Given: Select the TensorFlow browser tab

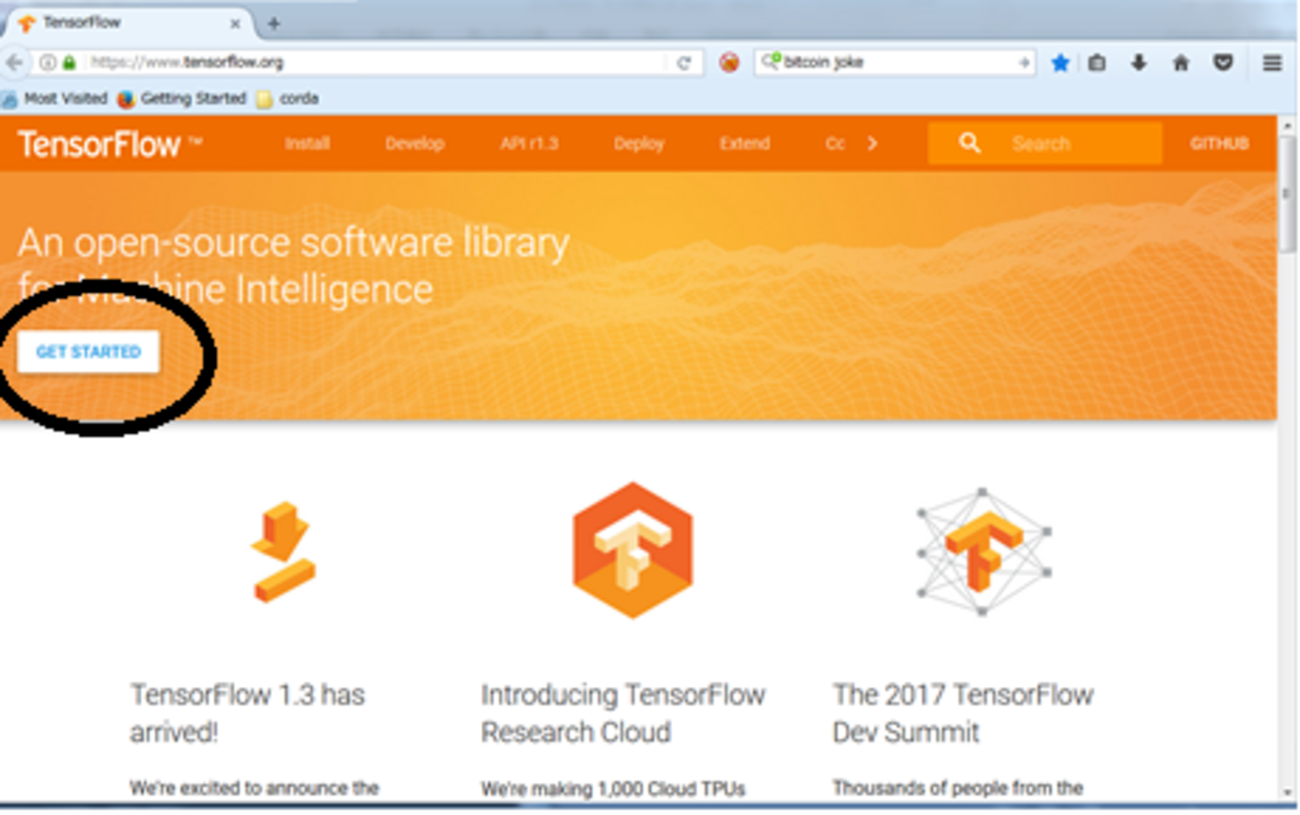Looking at the screenshot, I should (x=128, y=23).
